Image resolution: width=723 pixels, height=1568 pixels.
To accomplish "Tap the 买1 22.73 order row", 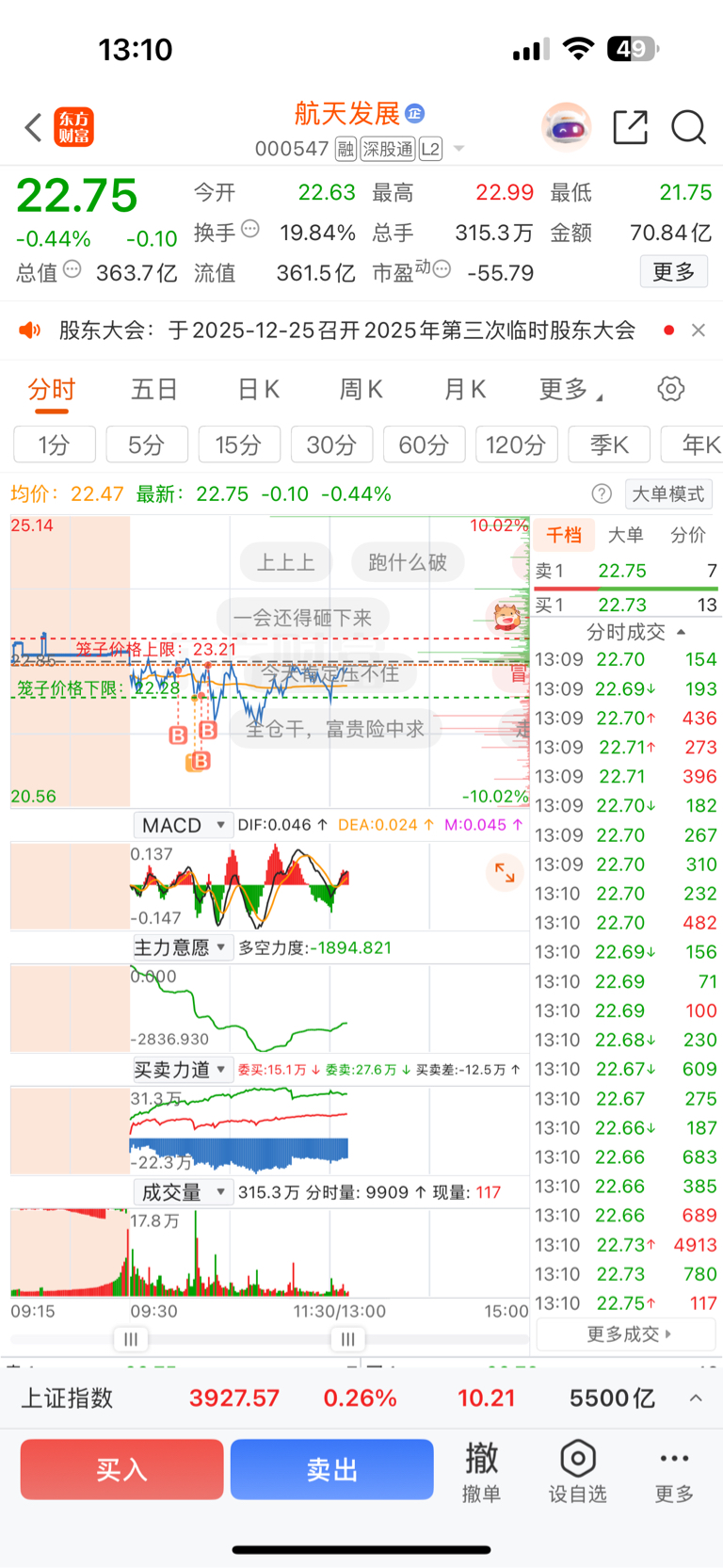I will [626, 605].
